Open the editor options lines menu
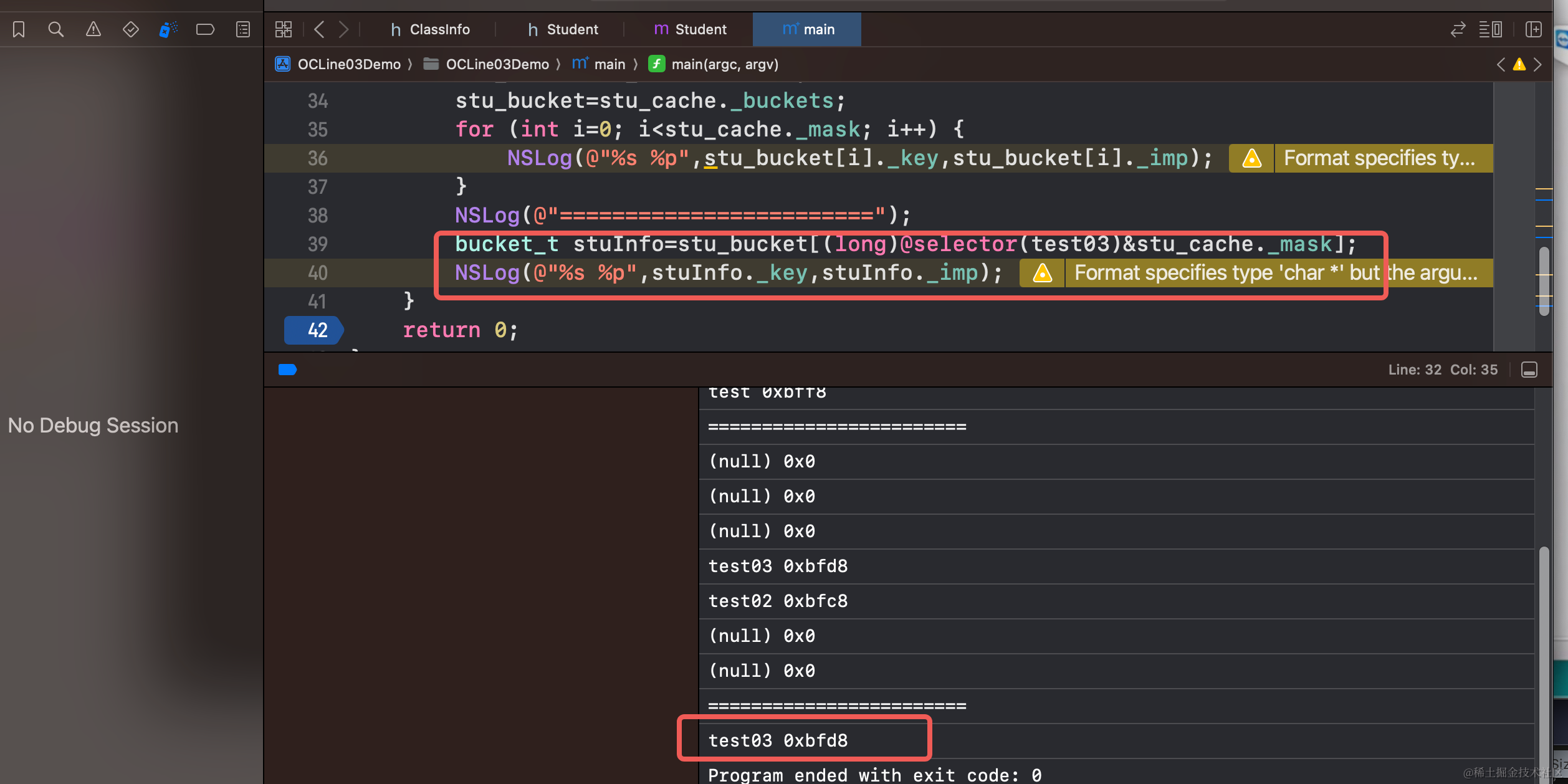This screenshot has height=784, width=1568. 1490,29
